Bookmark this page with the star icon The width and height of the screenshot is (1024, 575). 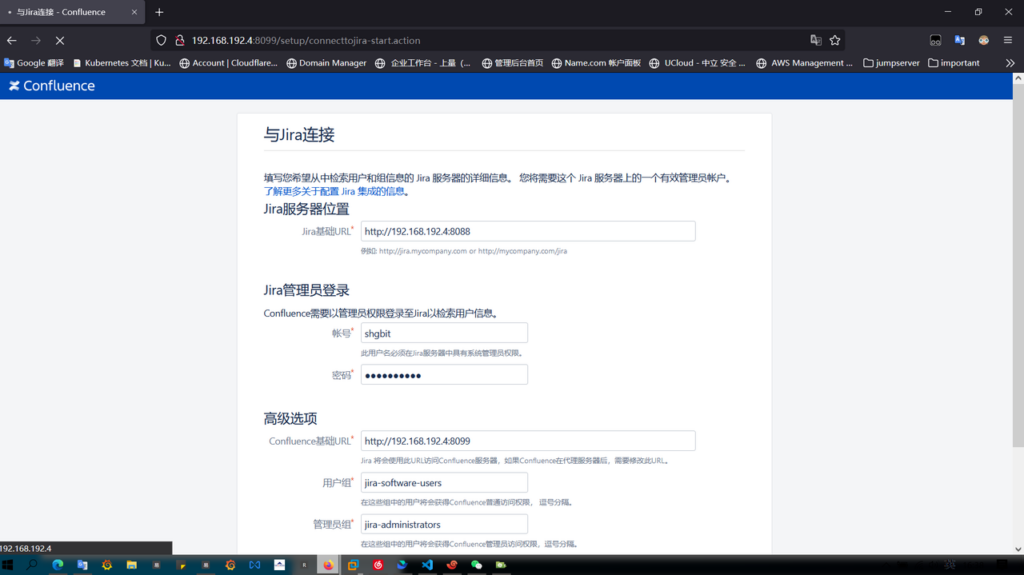835,41
